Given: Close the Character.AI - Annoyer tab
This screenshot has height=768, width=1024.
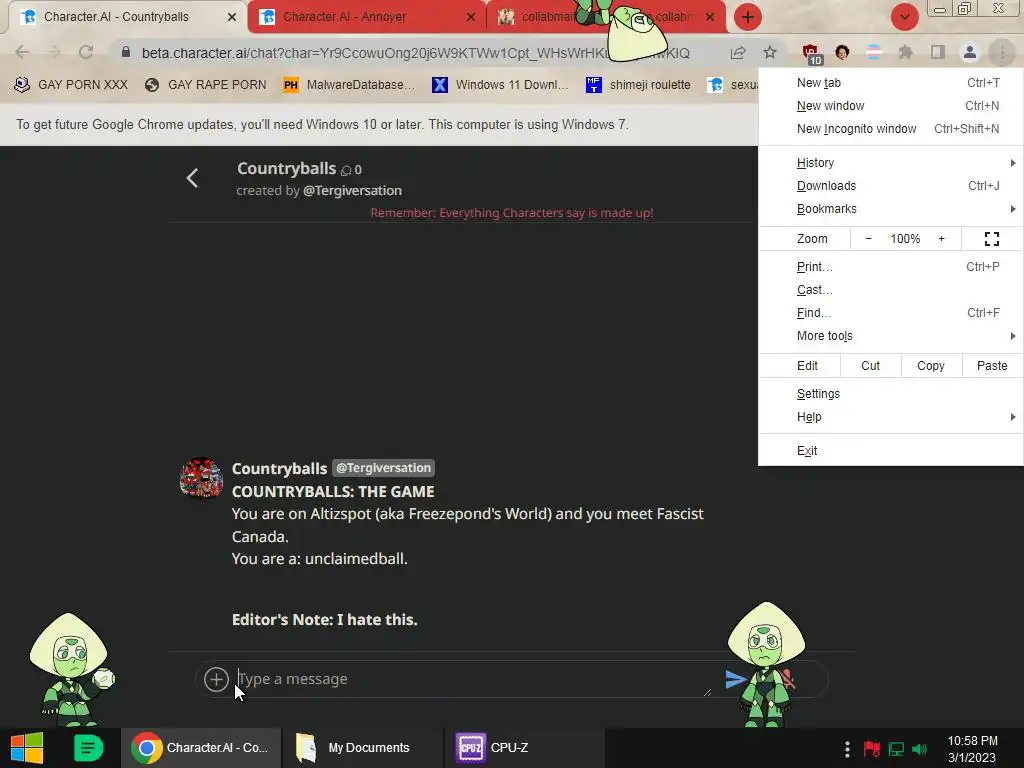Looking at the screenshot, I should 470,17.
